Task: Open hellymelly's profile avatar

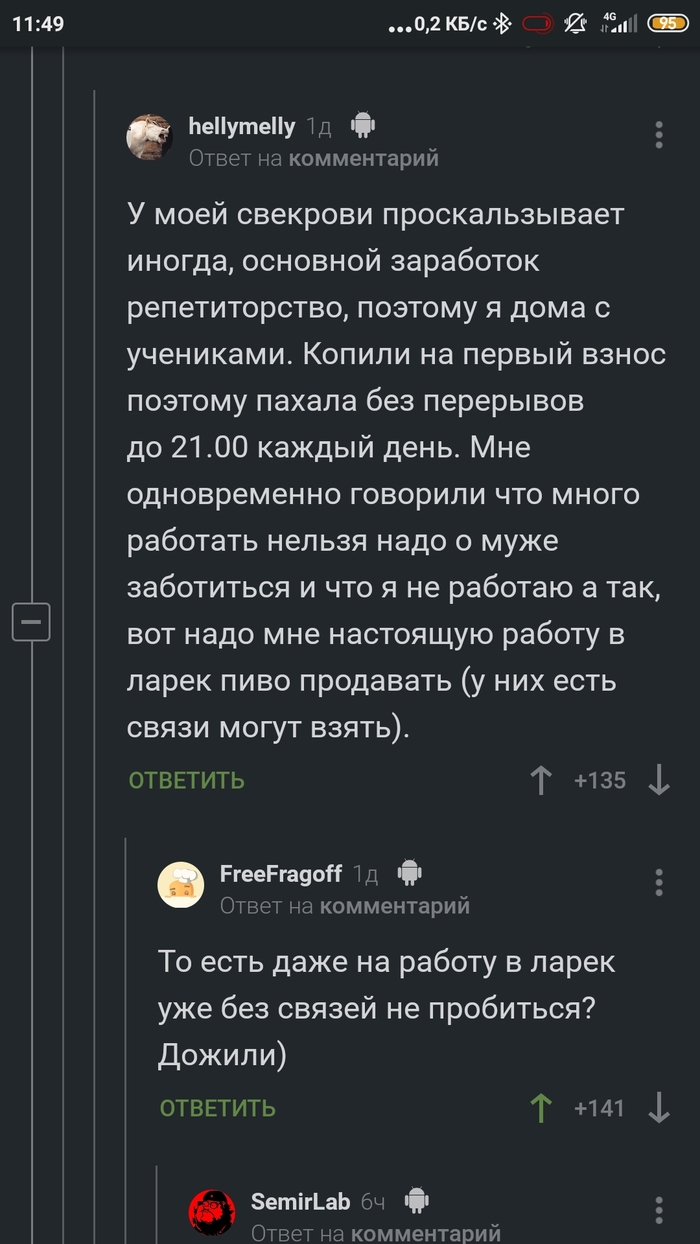Action: [x=150, y=137]
